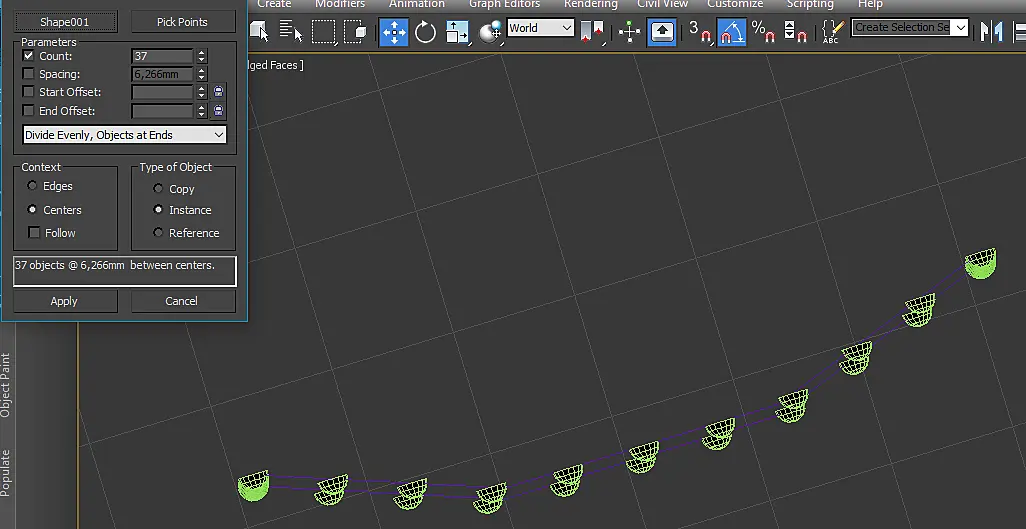Check the Follow option
Viewport: 1026px width, 529px height.
pos(34,232)
